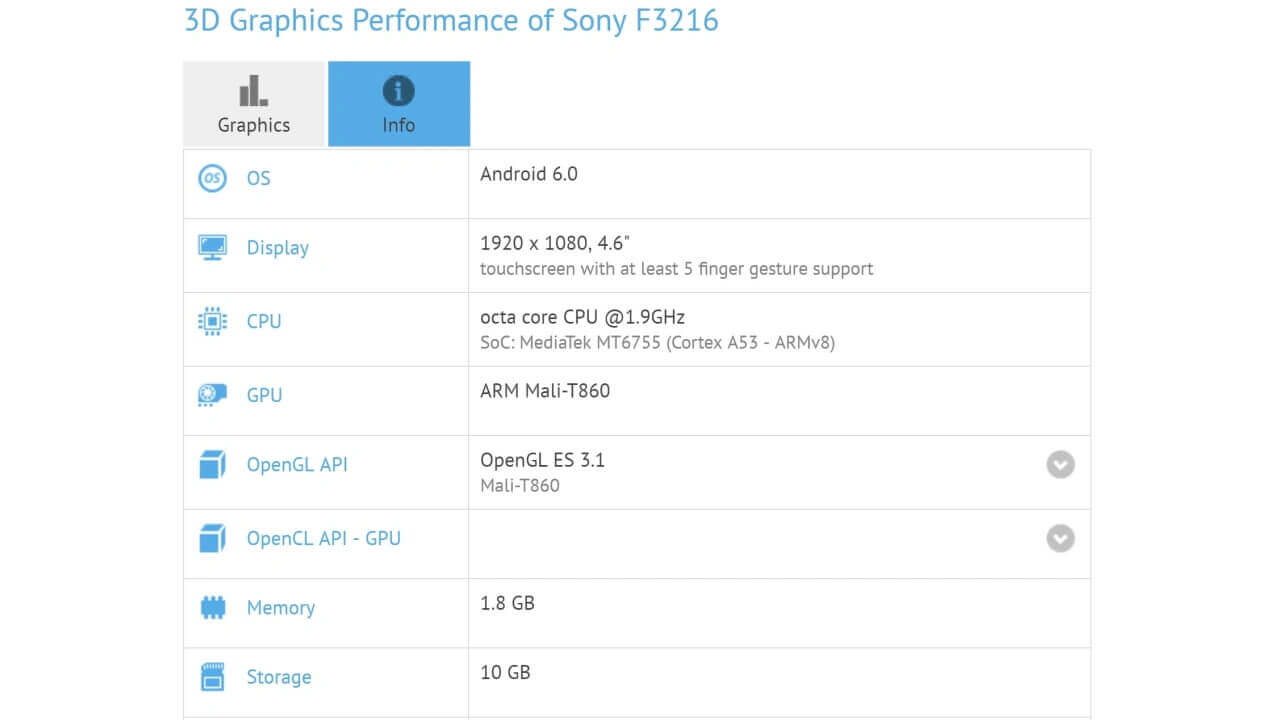The image size is (1280, 720).
Task: Click the Display row label
Action: [277, 247]
